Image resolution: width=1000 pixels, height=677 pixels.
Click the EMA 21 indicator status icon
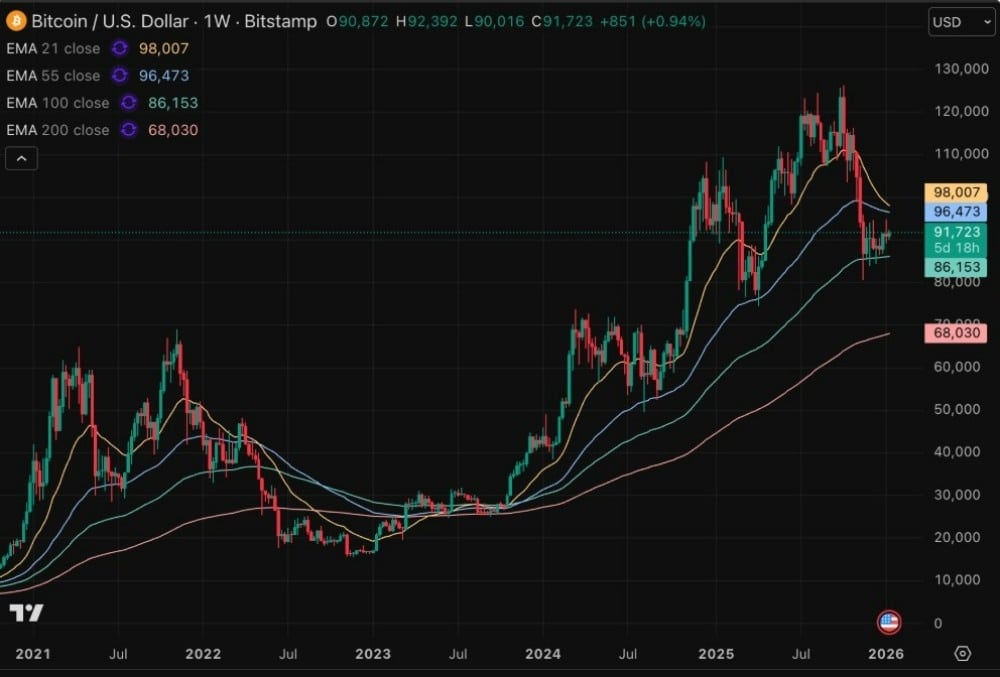[x=119, y=48]
